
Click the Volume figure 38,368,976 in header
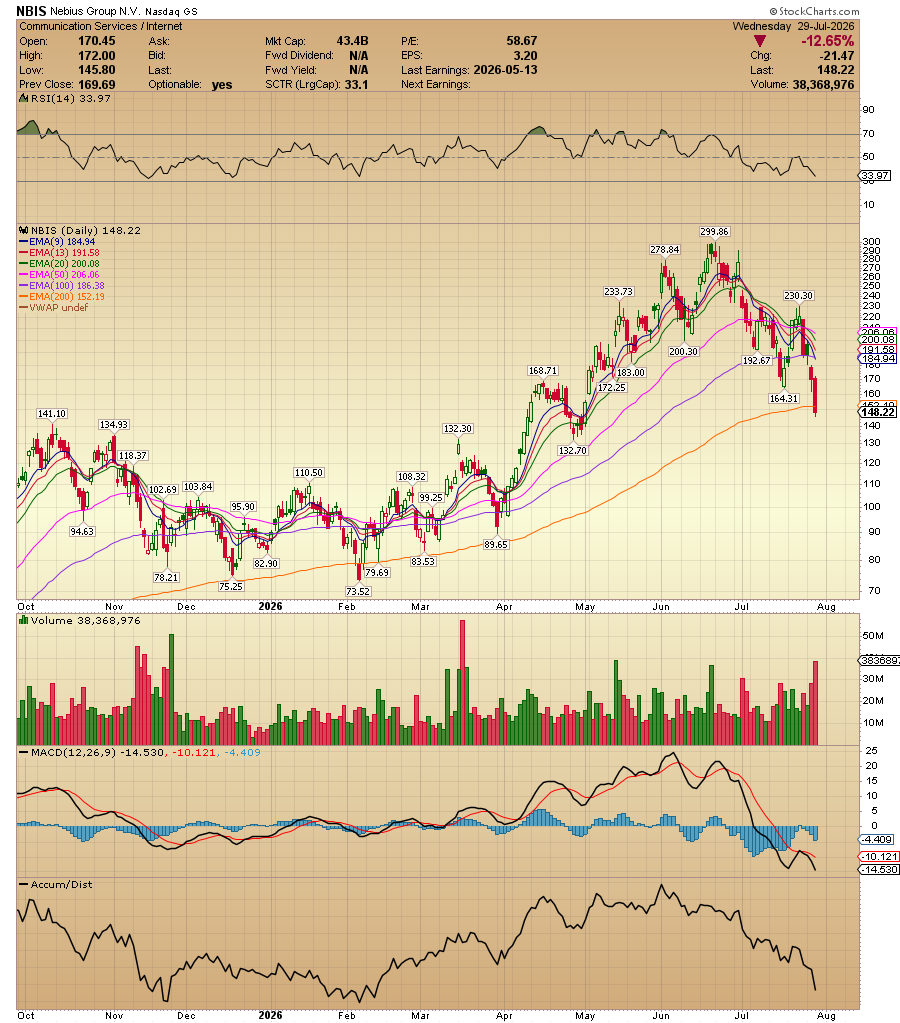(x=824, y=84)
